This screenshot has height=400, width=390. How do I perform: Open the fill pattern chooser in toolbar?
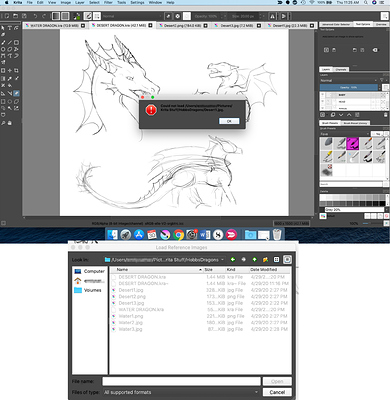click(x=65, y=16)
